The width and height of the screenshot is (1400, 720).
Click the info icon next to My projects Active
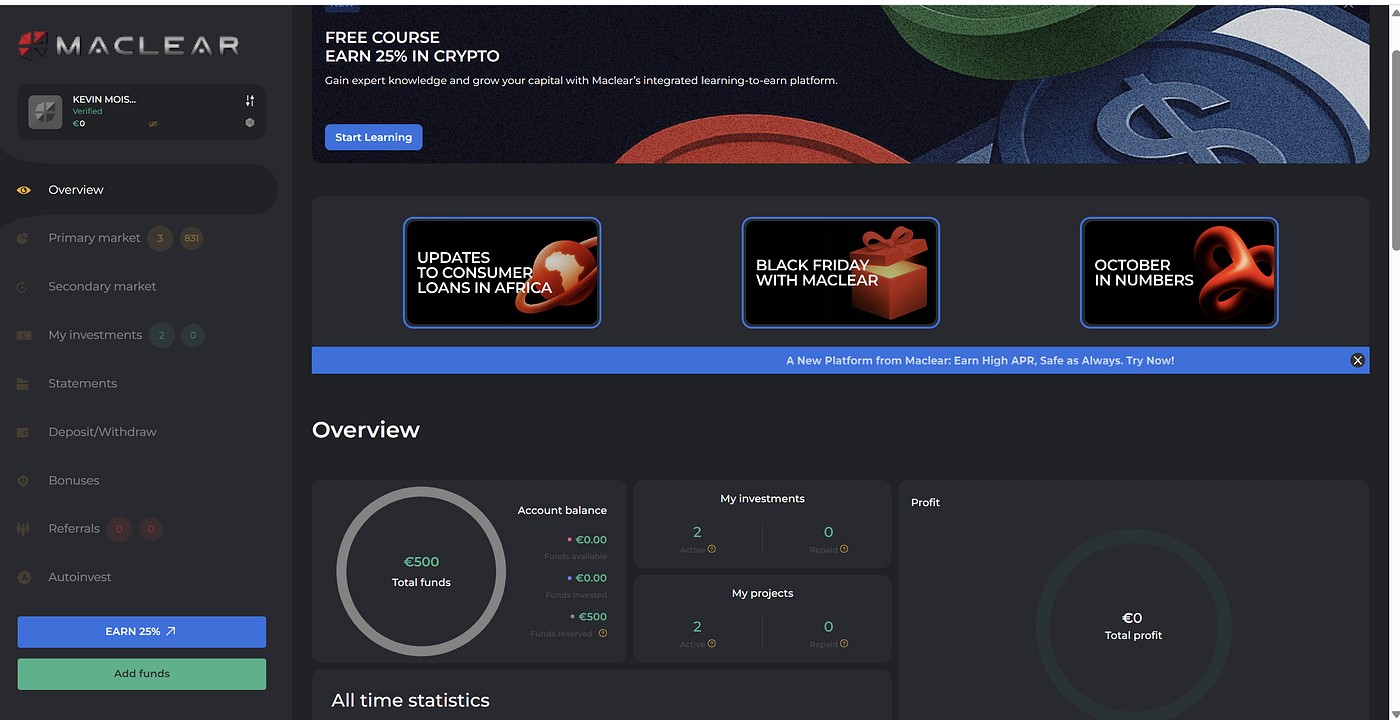coord(712,644)
